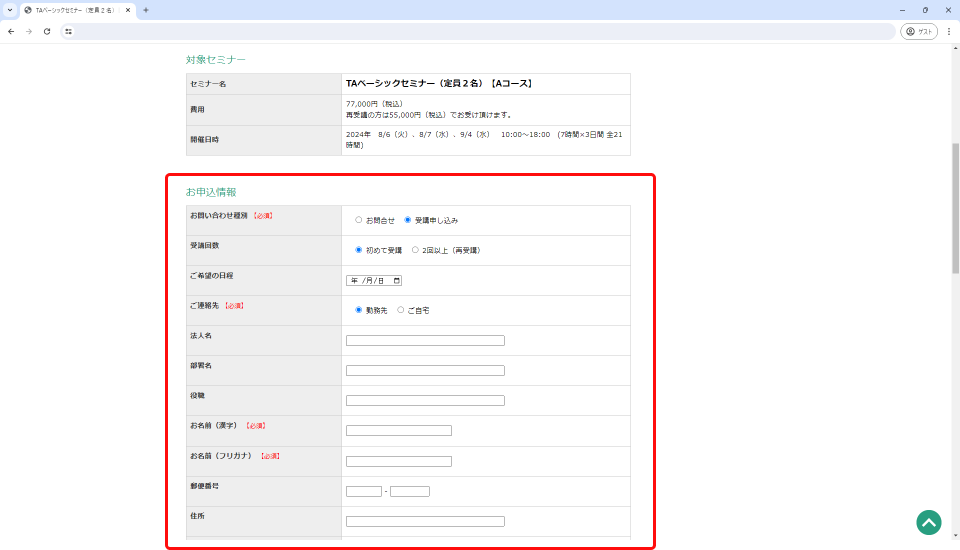The width and height of the screenshot is (960, 550).
Task: Click the vertical scrollbar thumb
Action: point(955,208)
